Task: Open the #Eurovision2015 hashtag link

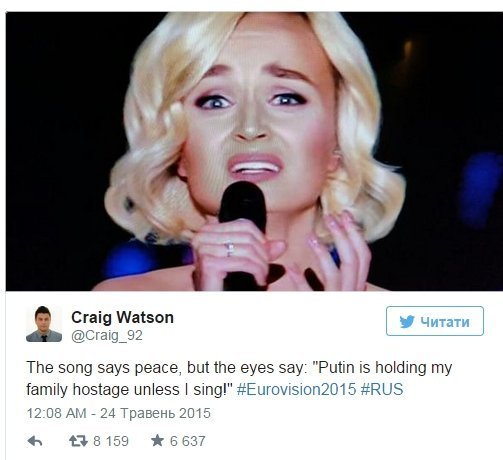Action: tap(296, 389)
